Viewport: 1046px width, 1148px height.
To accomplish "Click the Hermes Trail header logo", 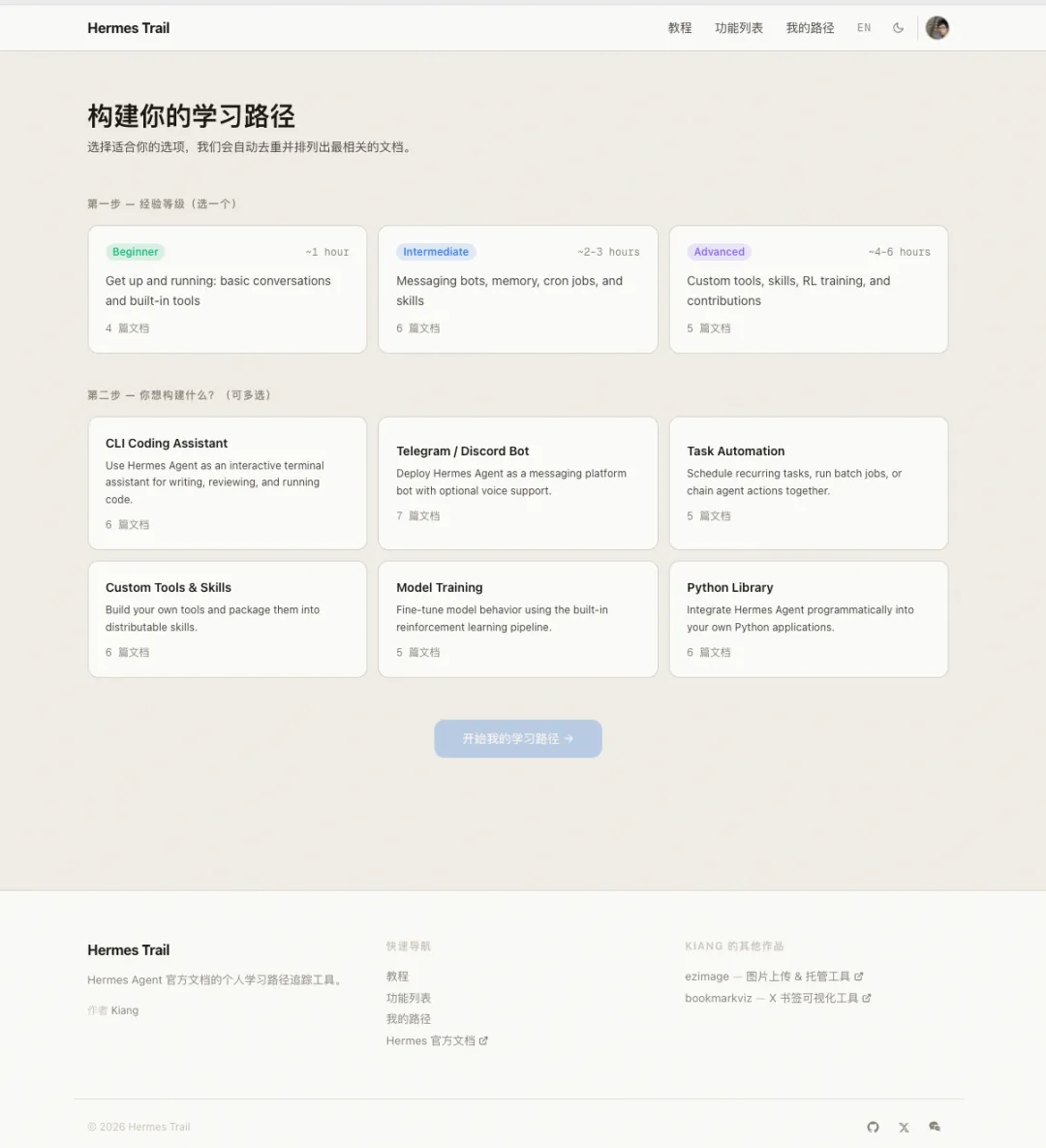I will [128, 28].
